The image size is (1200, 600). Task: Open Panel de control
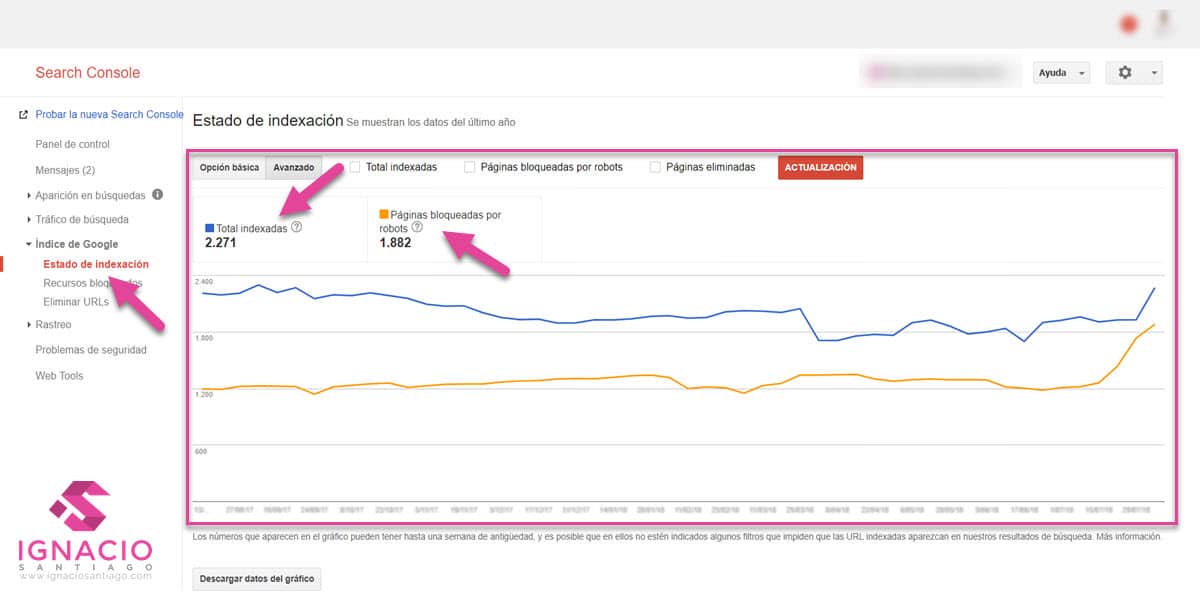tap(72, 144)
